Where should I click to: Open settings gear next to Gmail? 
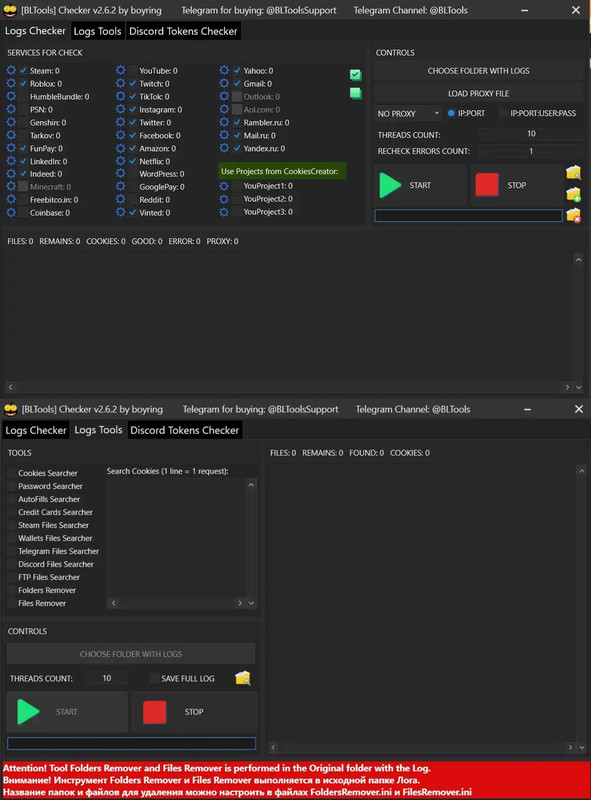224,83
